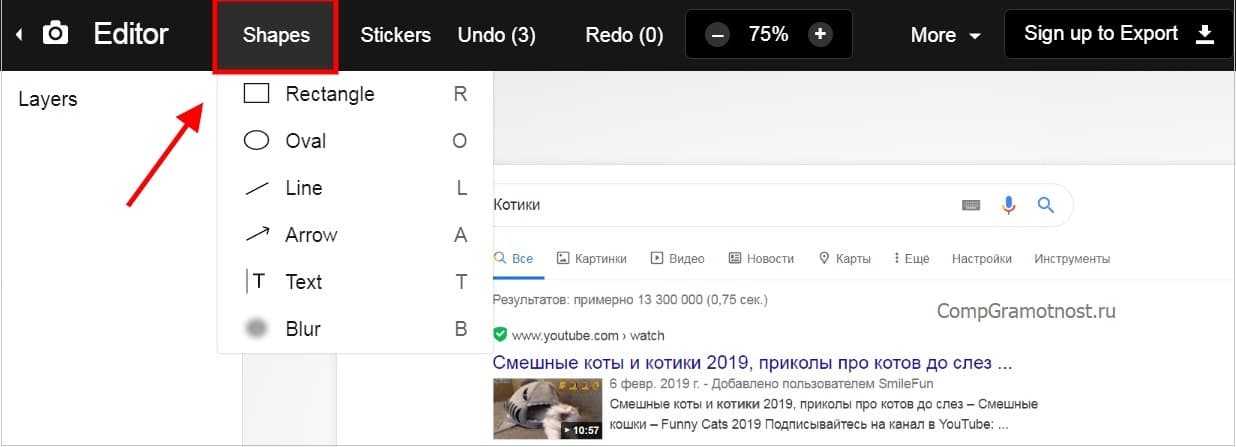Zoom in with the plus button
1236x447 pixels.
[x=820, y=35]
